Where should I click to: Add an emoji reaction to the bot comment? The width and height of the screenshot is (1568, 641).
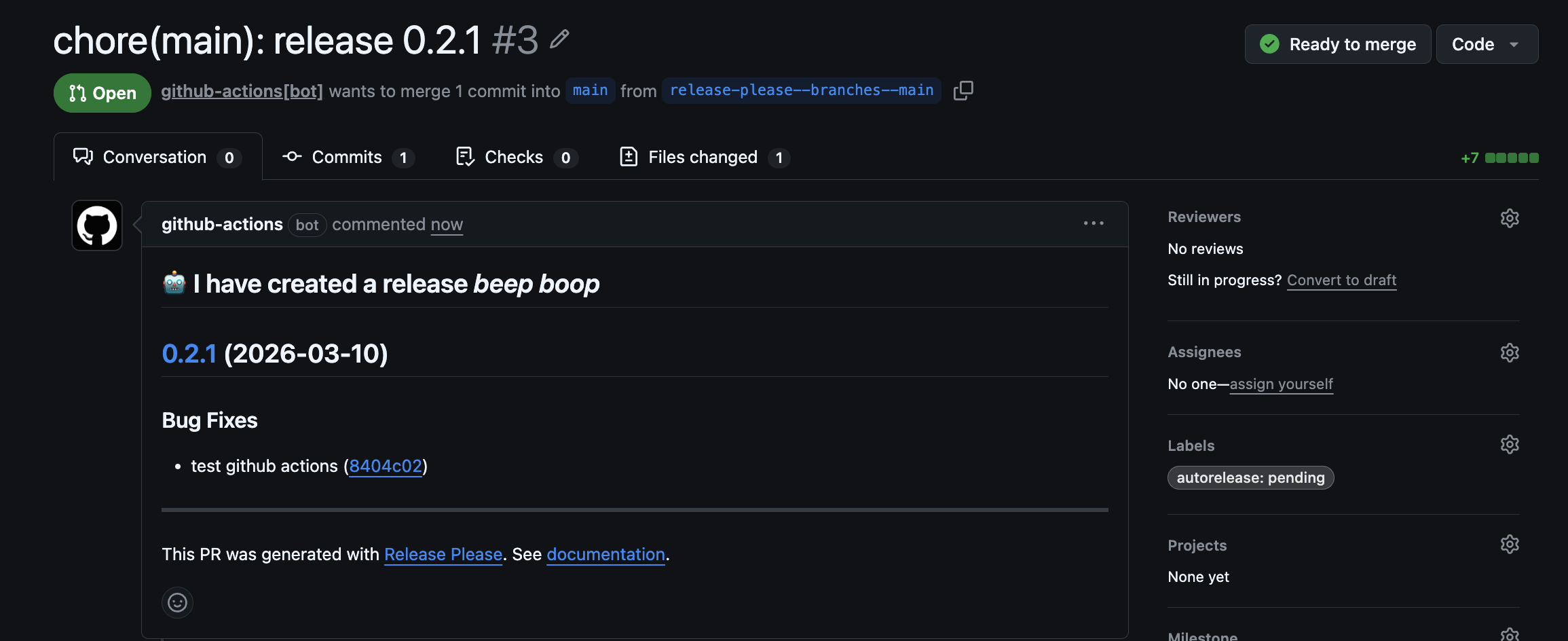coord(176,602)
